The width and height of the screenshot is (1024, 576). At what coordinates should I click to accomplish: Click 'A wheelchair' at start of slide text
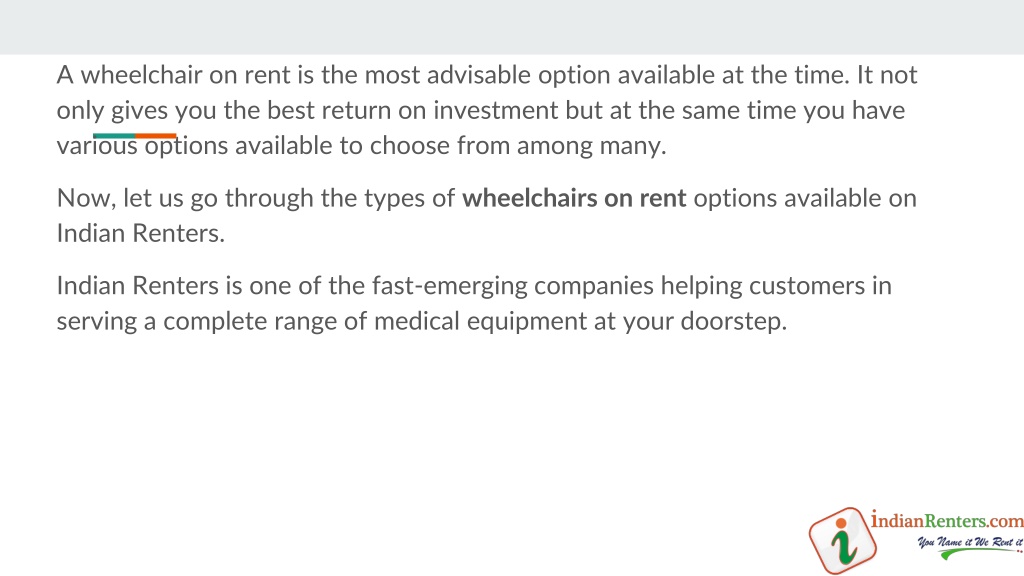[129, 75]
